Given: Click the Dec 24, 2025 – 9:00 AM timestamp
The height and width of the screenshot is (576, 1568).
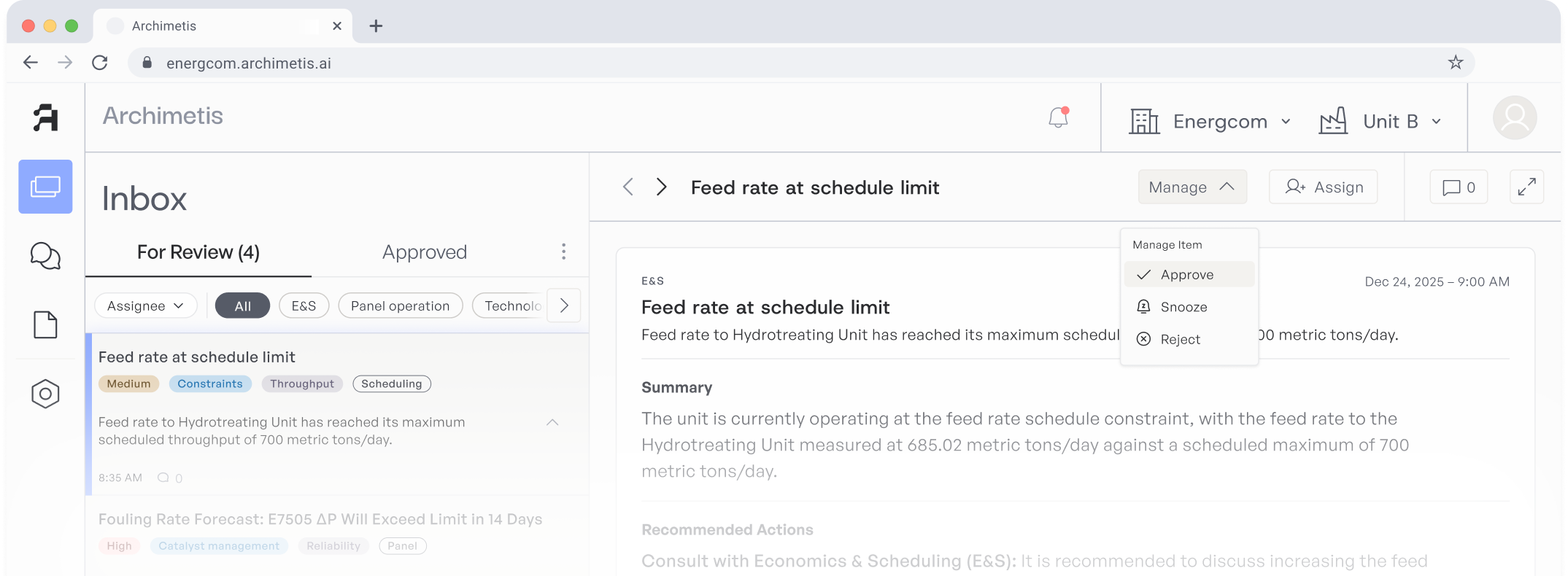Looking at the screenshot, I should (x=1437, y=281).
